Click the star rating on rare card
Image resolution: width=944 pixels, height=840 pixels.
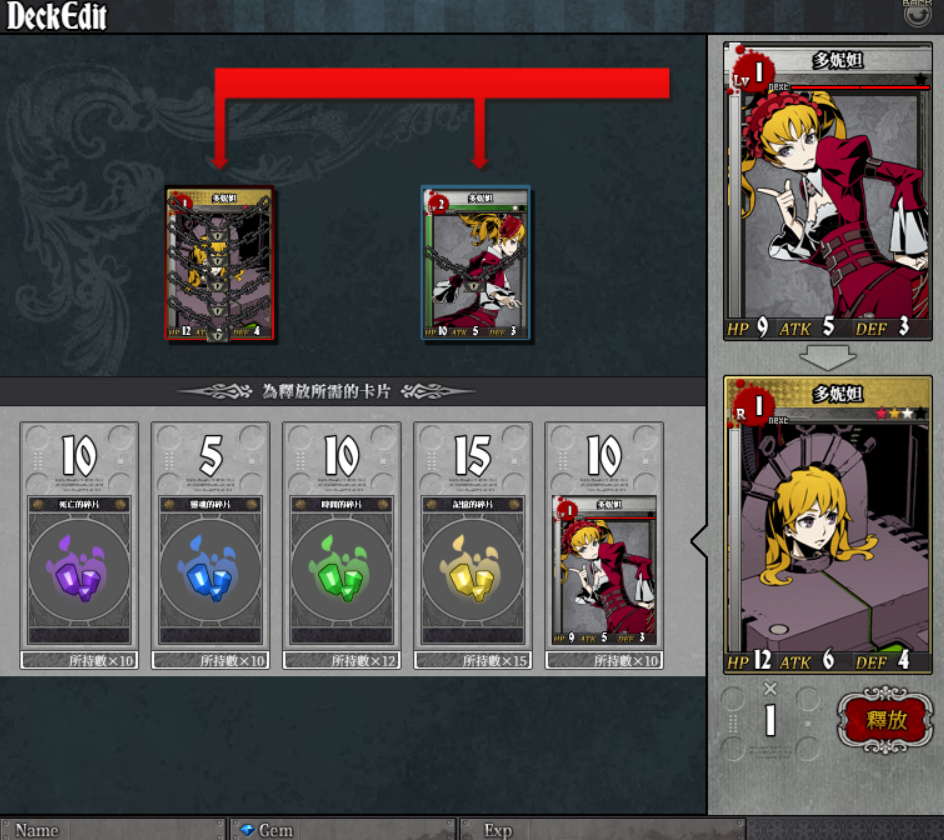coord(901,413)
